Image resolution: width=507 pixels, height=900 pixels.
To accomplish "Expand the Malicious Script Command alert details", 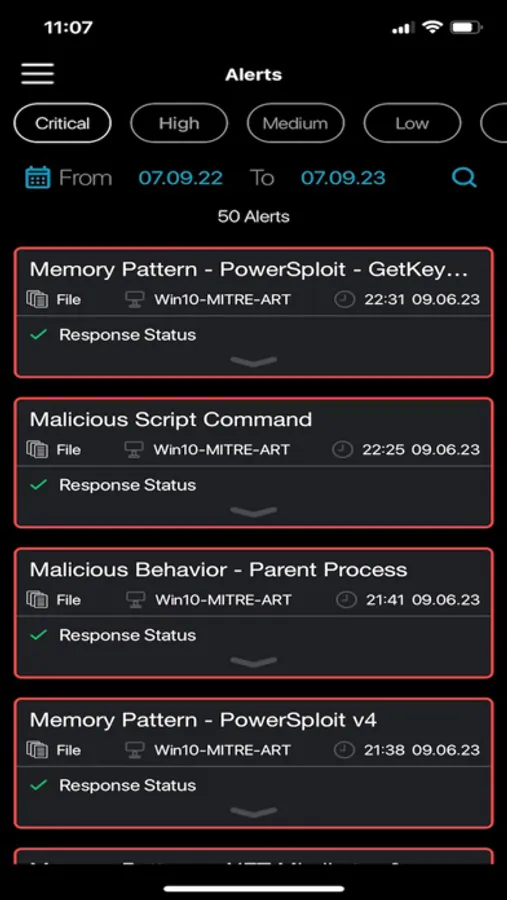I will [253, 511].
